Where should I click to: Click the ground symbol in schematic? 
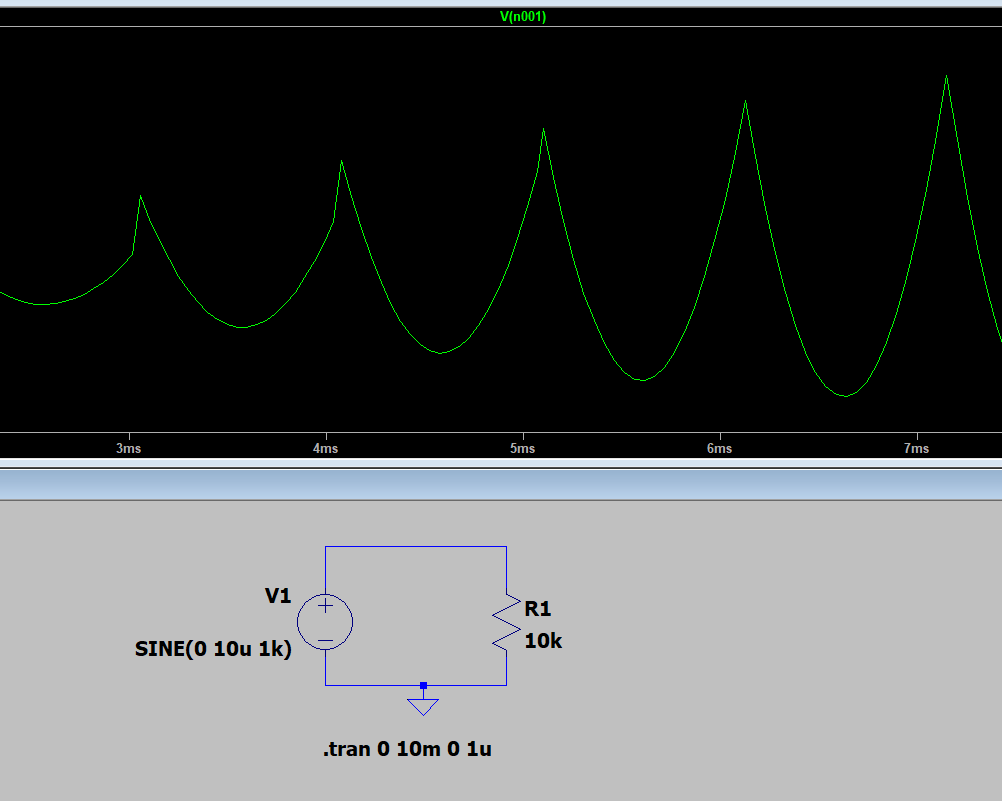(423, 706)
